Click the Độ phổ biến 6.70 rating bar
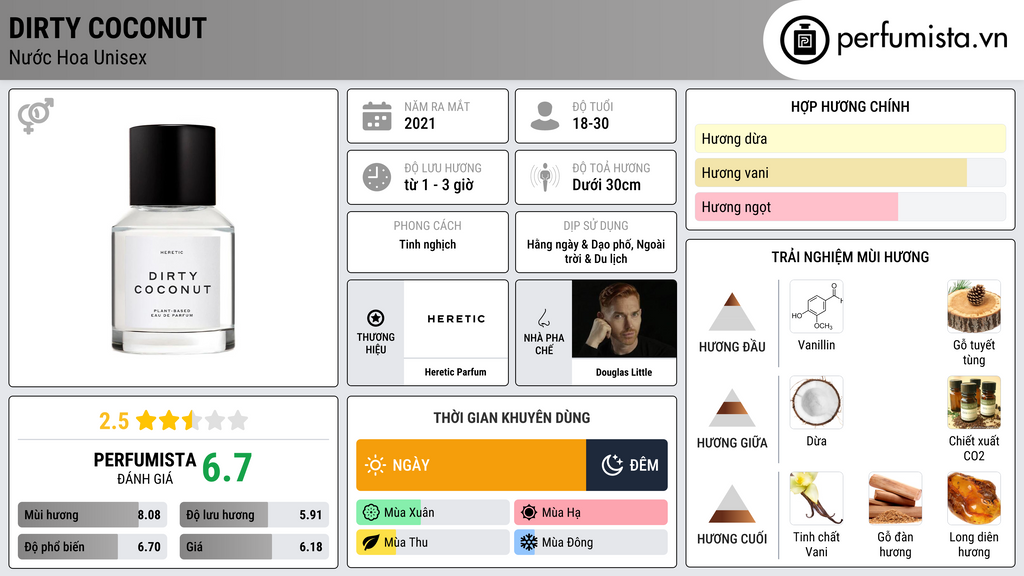The image size is (1024, 576). pyautogui.click(x=92, y=547)
